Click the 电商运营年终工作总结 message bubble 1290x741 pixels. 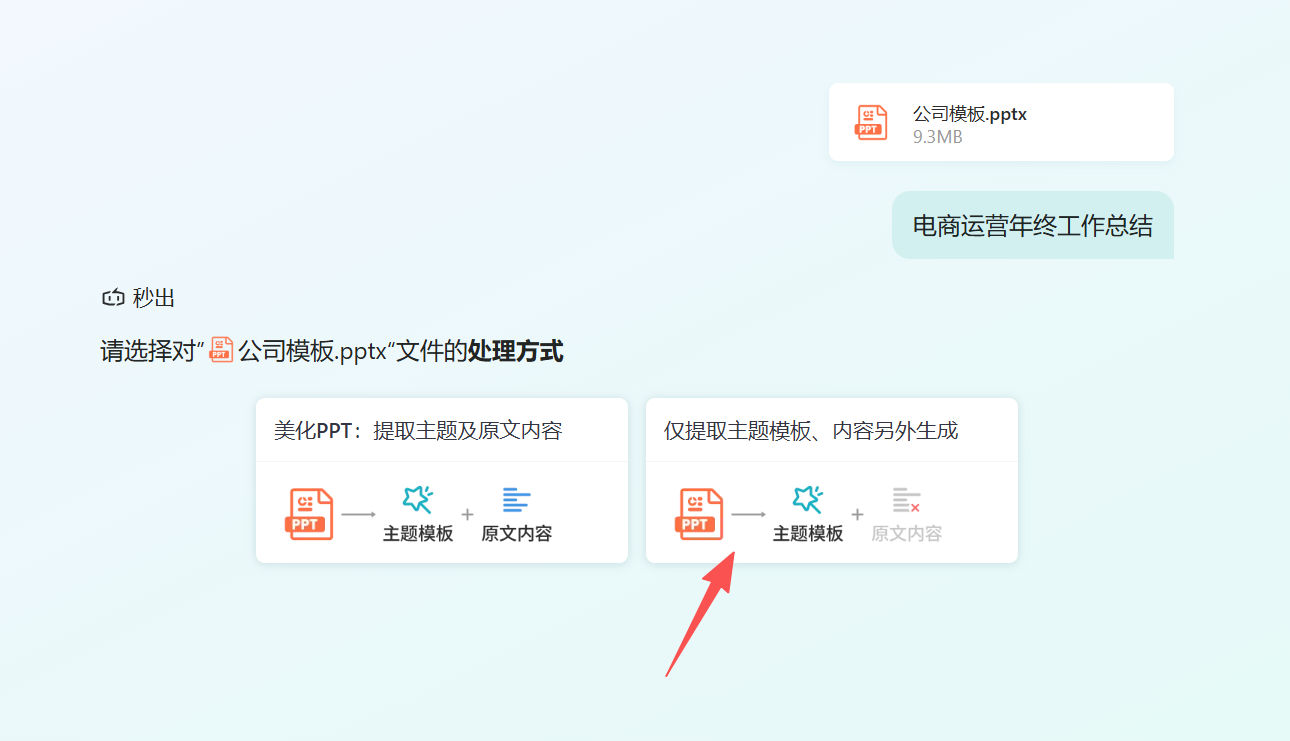(x=1032, y=225)
